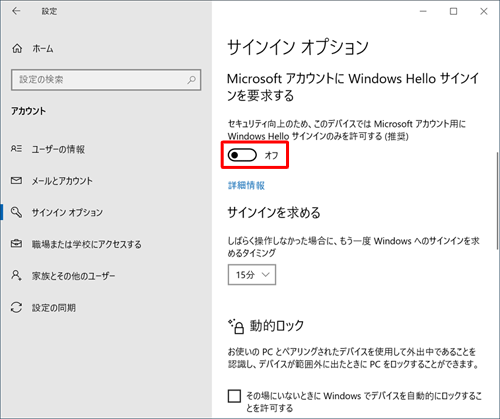Click the メールとアカウント envelope icon
The width and height of the screenshot is (500, 419).
[16, 181]
